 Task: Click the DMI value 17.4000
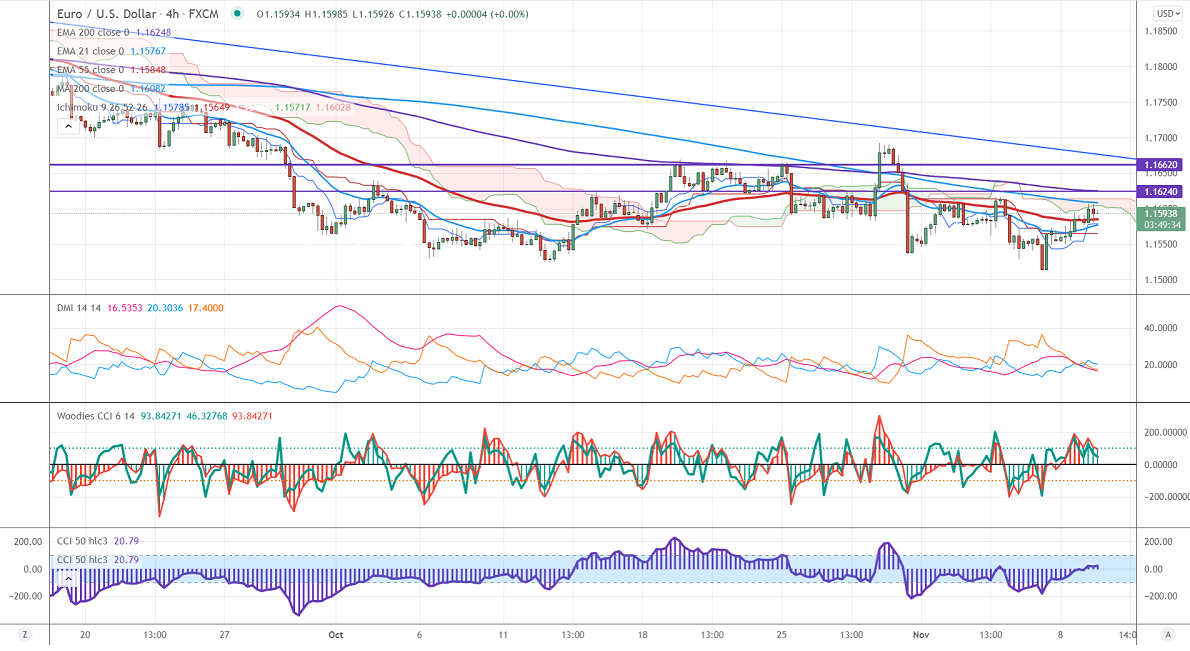click(x=206, y=308)
